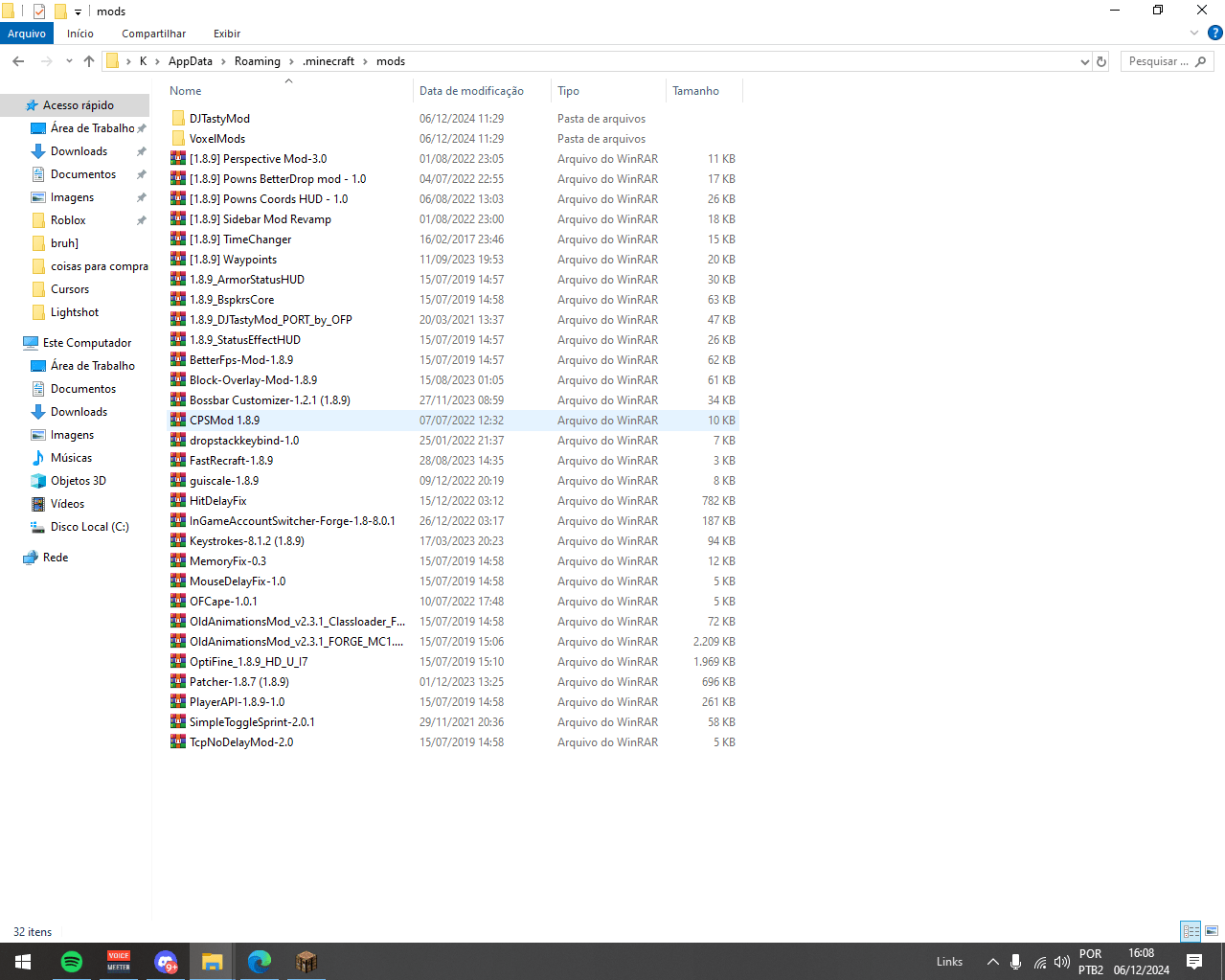Click the File Explorer help icon
The height and width of the screenshot is (980, 1225).
point(1214,33)
